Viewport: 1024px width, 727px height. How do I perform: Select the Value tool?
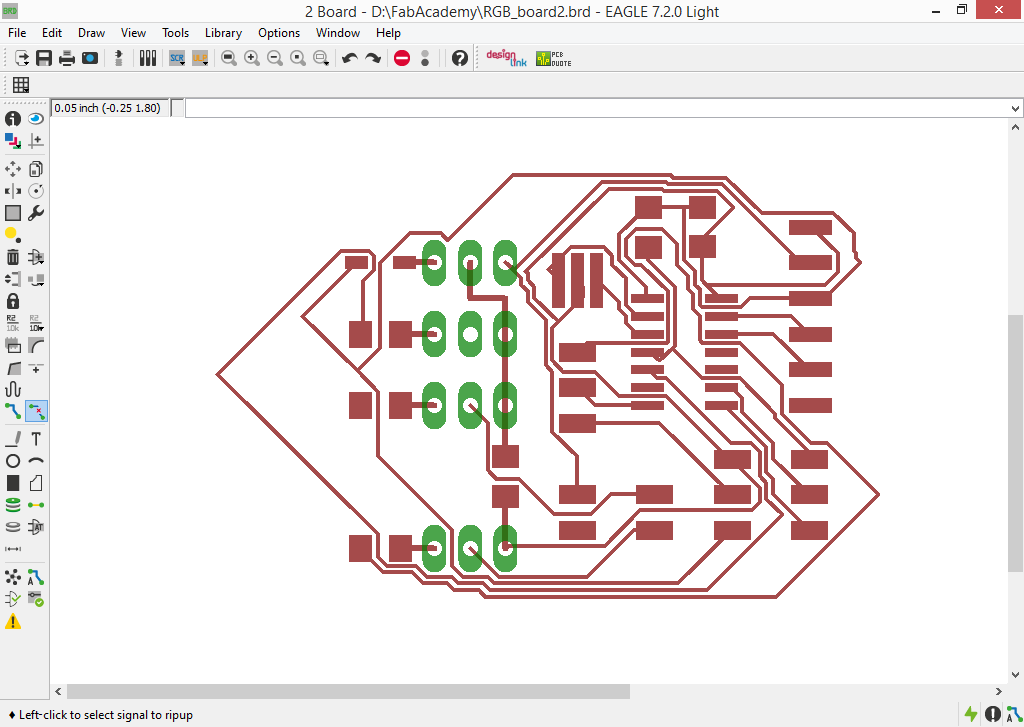[36, 323]
